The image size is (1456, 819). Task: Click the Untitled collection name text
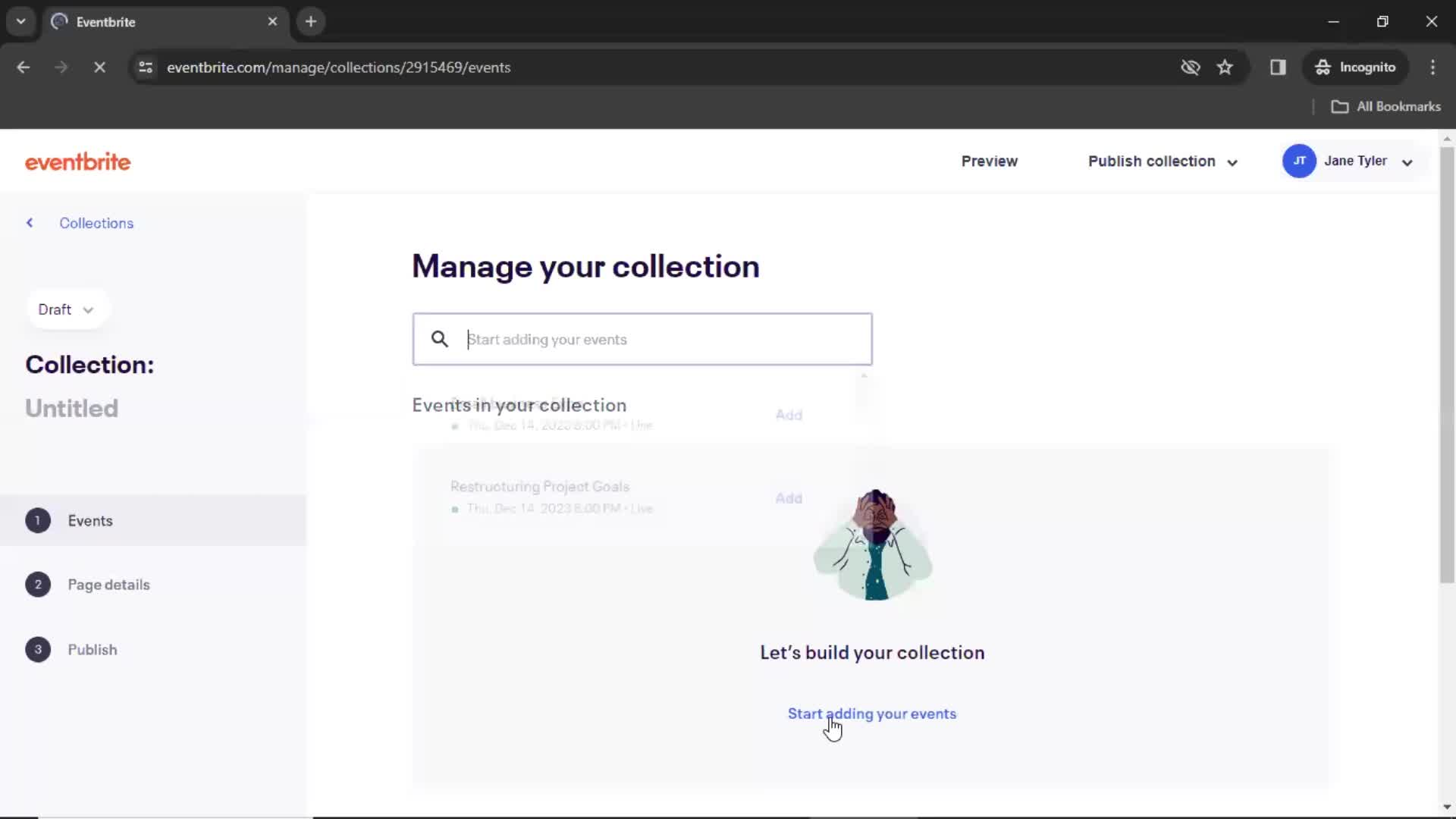(72, 407)
